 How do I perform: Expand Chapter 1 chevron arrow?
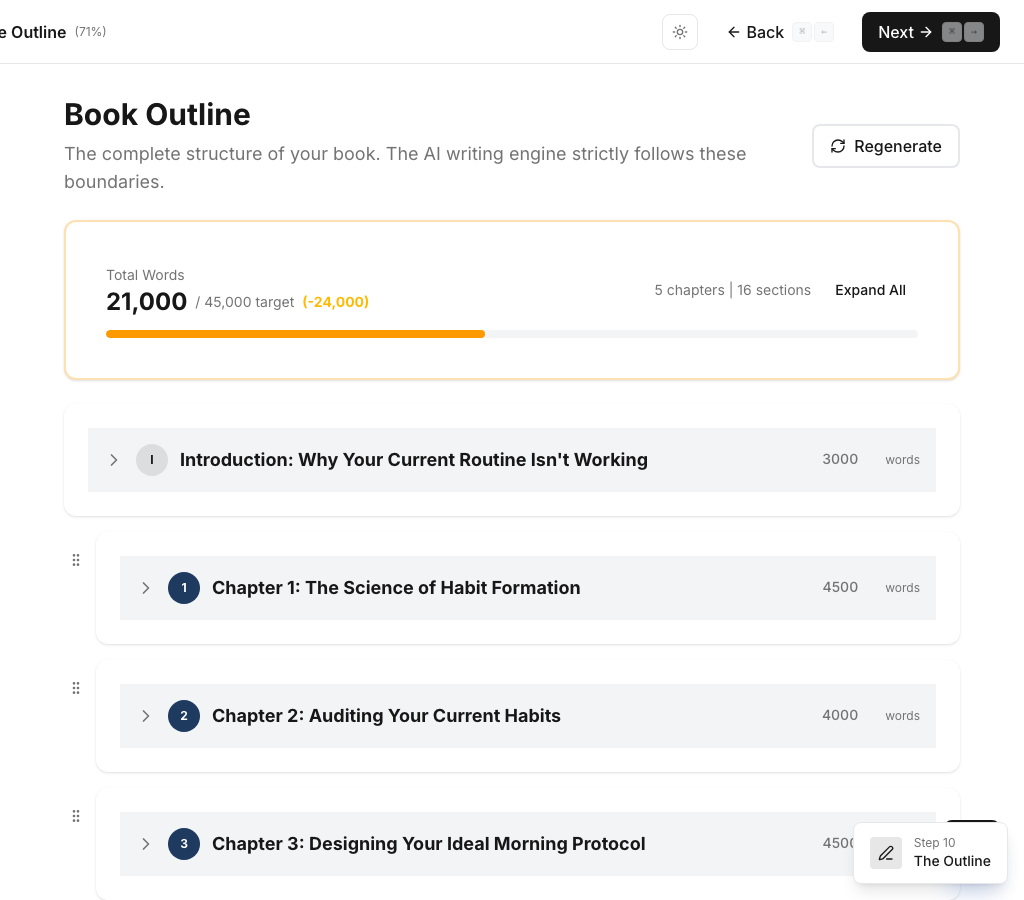(146, 588)
